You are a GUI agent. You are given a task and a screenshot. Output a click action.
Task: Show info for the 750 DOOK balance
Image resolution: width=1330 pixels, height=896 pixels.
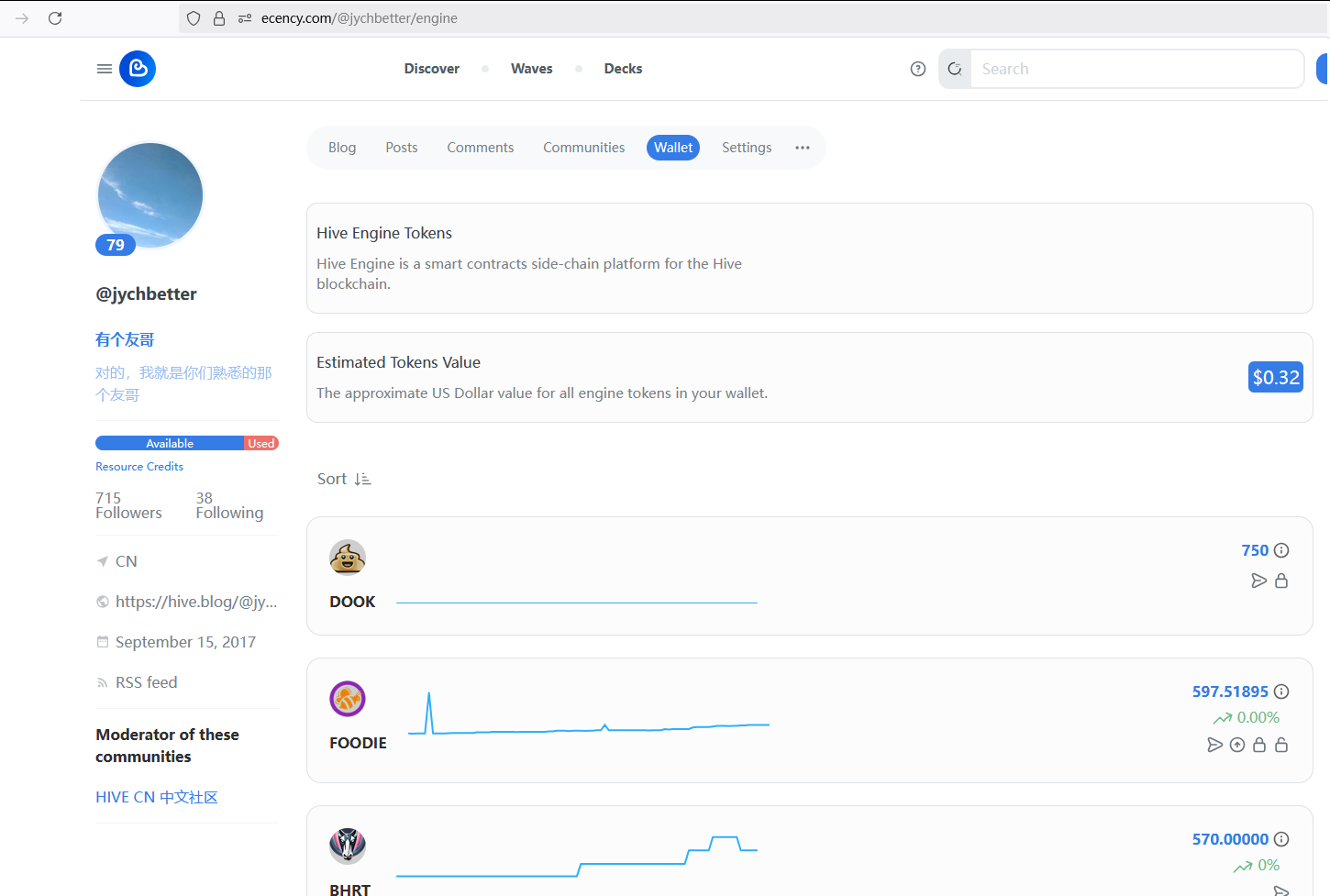click(1281, 550)
